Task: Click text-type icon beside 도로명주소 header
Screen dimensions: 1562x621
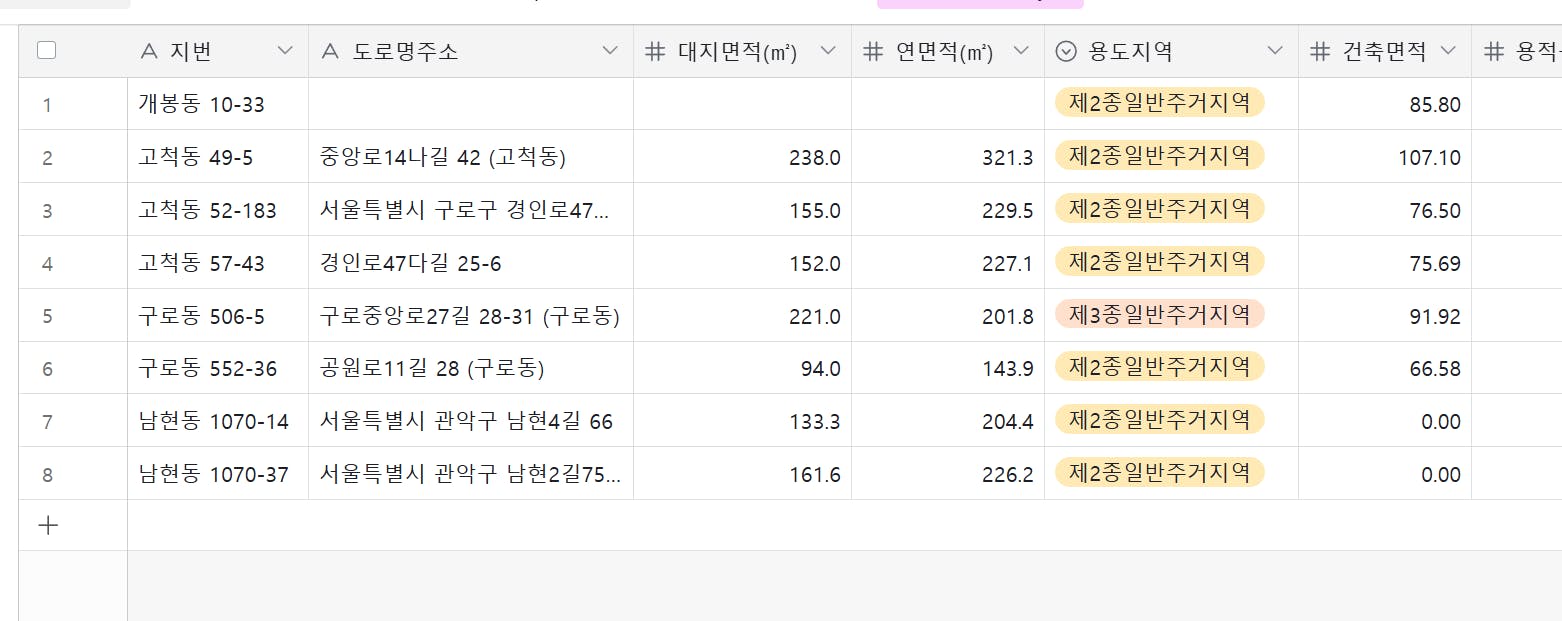Action: [x=331, y=52]
